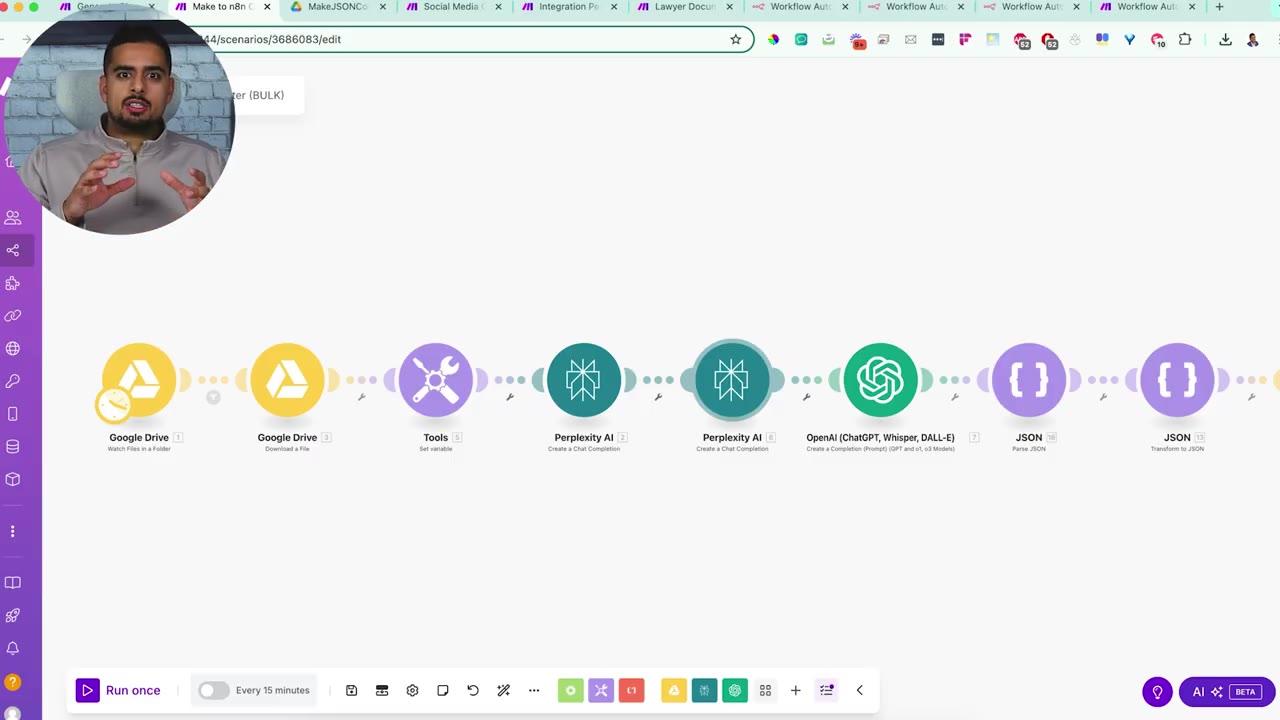Open Connections link icon in sidebar
The height and width of the screenshot is (720, 1280).
tap(13, 316)
